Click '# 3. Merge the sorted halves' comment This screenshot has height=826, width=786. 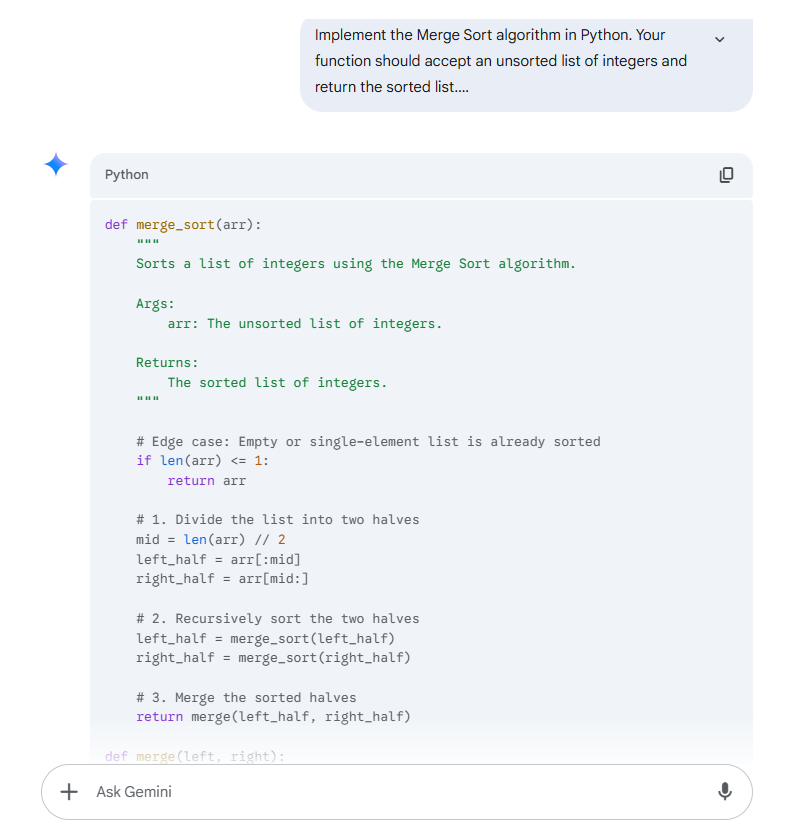click(x=246, y=697)
